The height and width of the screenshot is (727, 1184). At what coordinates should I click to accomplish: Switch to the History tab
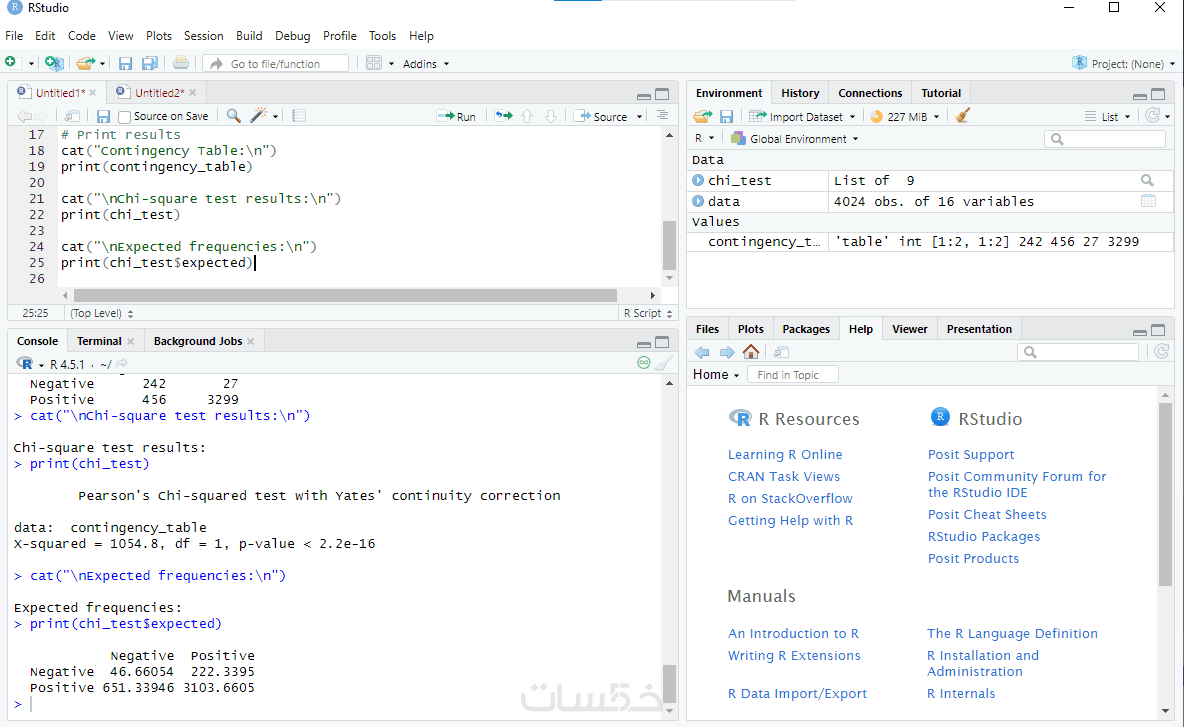[800, 93]
